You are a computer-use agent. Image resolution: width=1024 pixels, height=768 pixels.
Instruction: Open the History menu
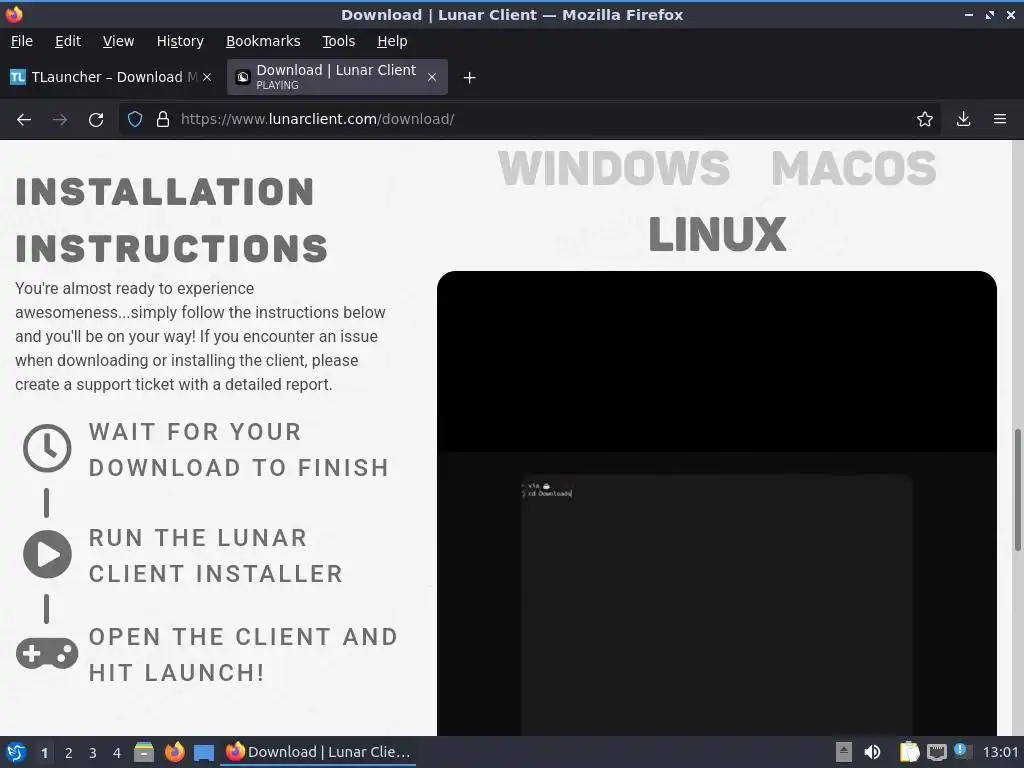(180, 41)
